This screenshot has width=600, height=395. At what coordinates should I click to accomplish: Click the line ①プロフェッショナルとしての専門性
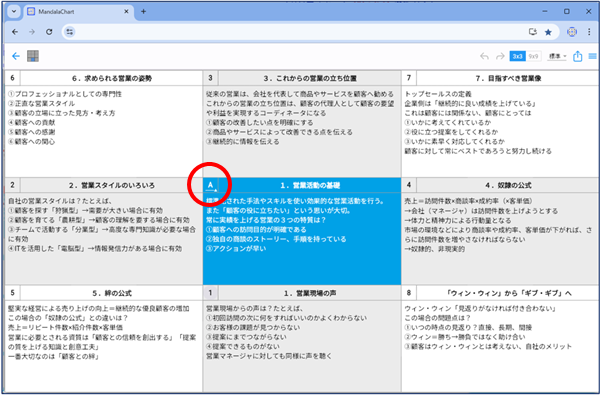tap(65, 94)
